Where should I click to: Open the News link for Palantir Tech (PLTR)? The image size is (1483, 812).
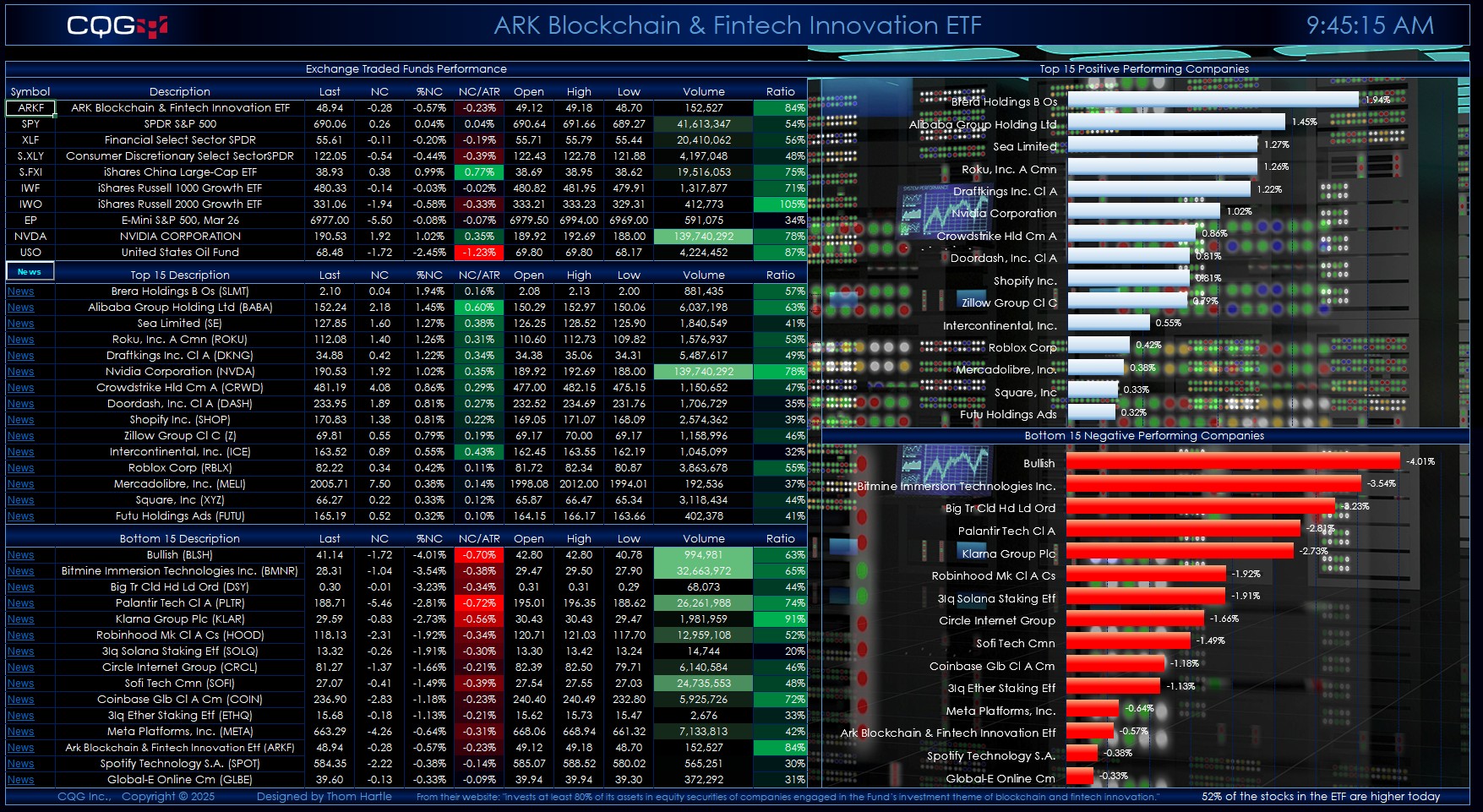pyautogui.click(x=21, y=603)
